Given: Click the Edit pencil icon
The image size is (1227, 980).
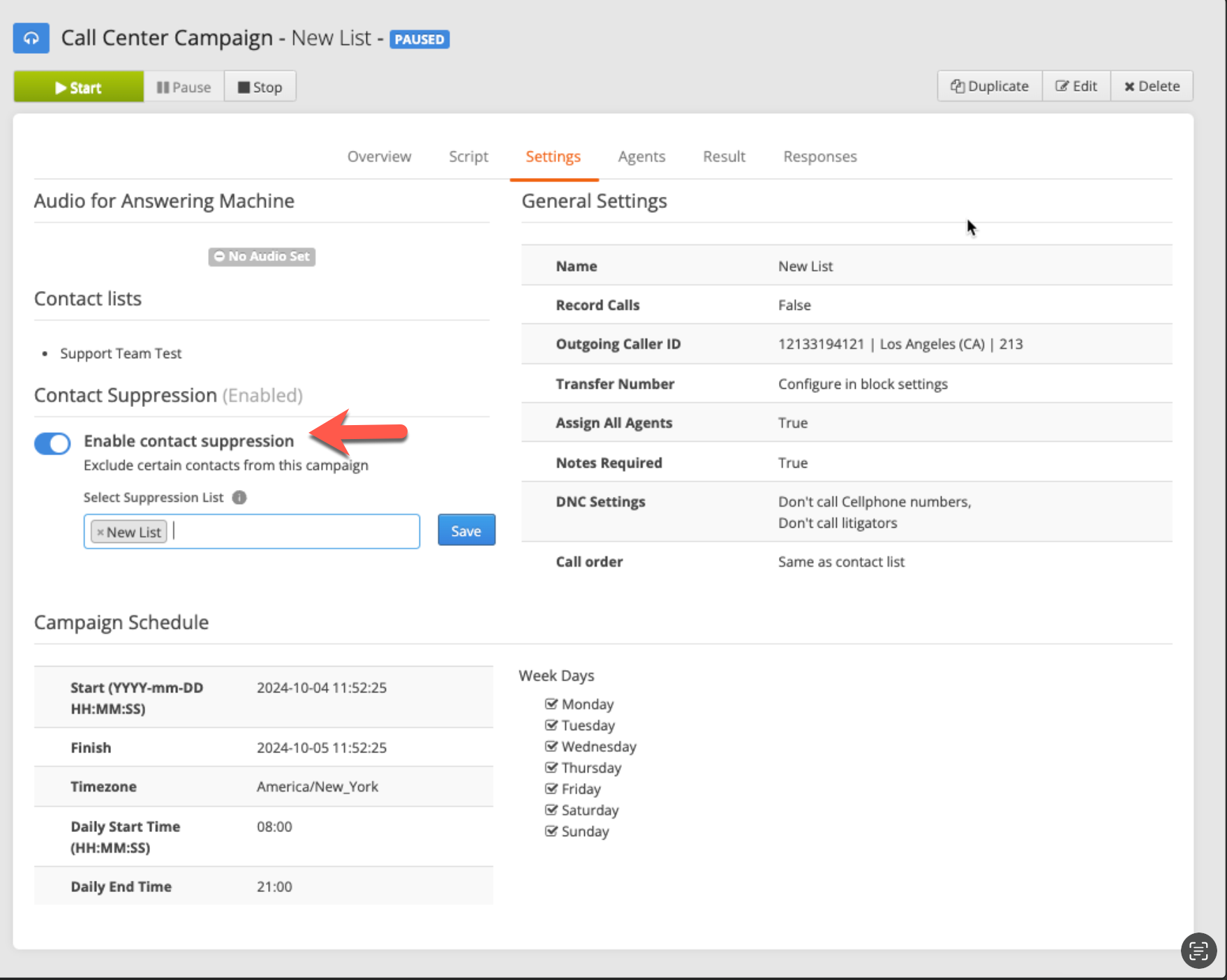Looking at the screenshot, I should (x=1062, y=86).
